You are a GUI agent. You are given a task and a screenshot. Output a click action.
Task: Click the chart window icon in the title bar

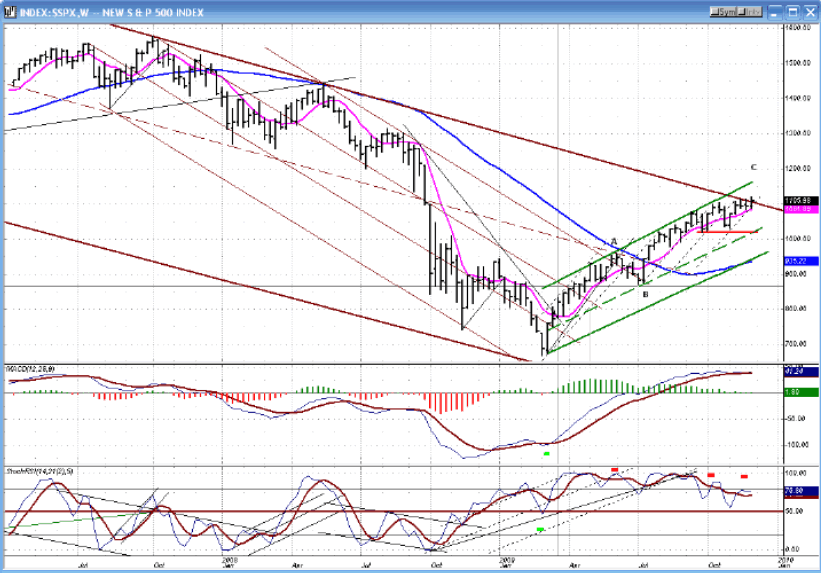pyautogui.click(x=10, y=12)
